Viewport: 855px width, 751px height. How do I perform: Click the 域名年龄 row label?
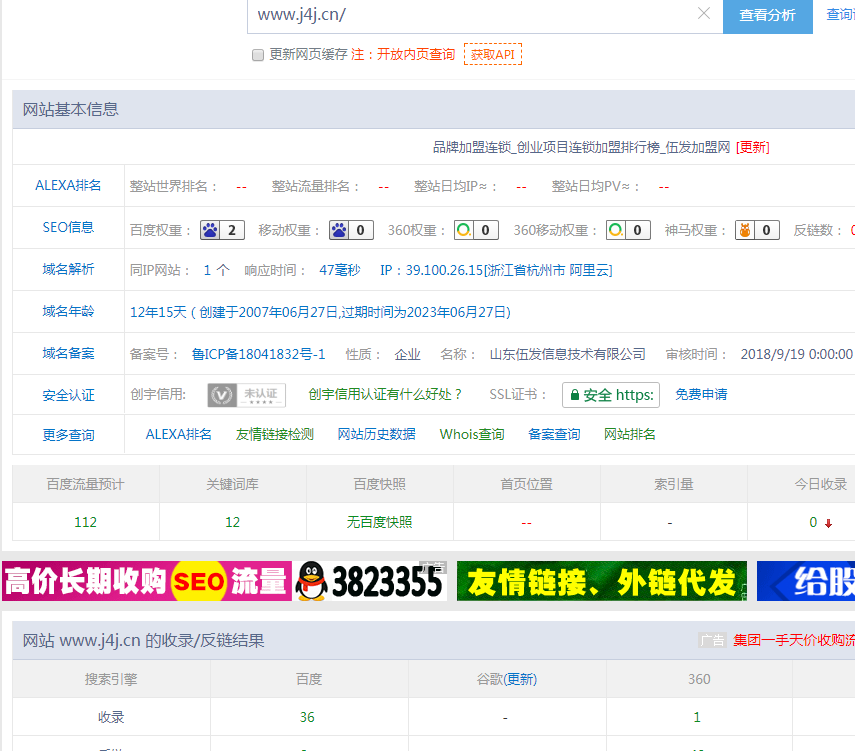[x=68, y=311]
